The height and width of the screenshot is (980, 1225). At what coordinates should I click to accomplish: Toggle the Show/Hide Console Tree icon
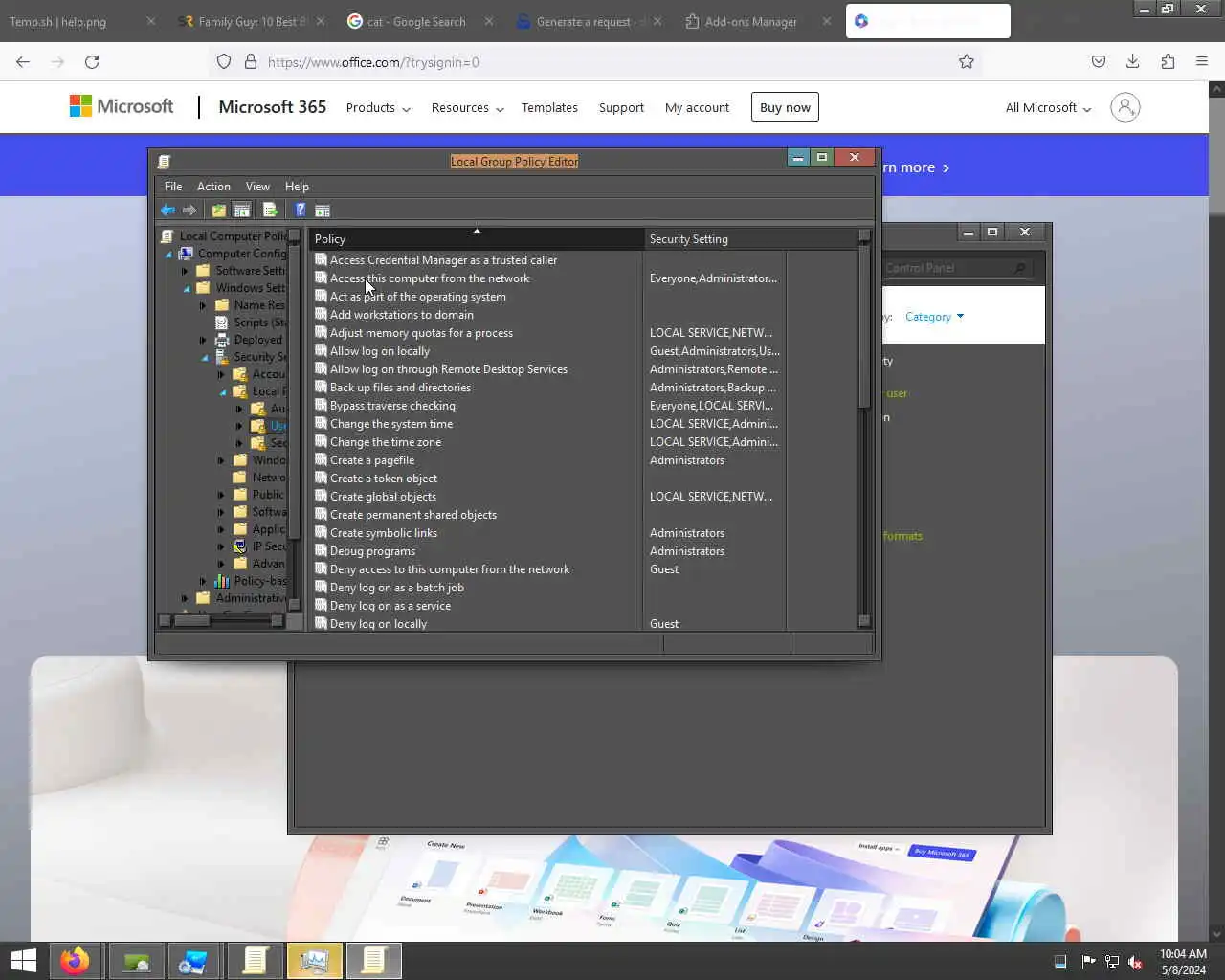click(x=242, y=210)
